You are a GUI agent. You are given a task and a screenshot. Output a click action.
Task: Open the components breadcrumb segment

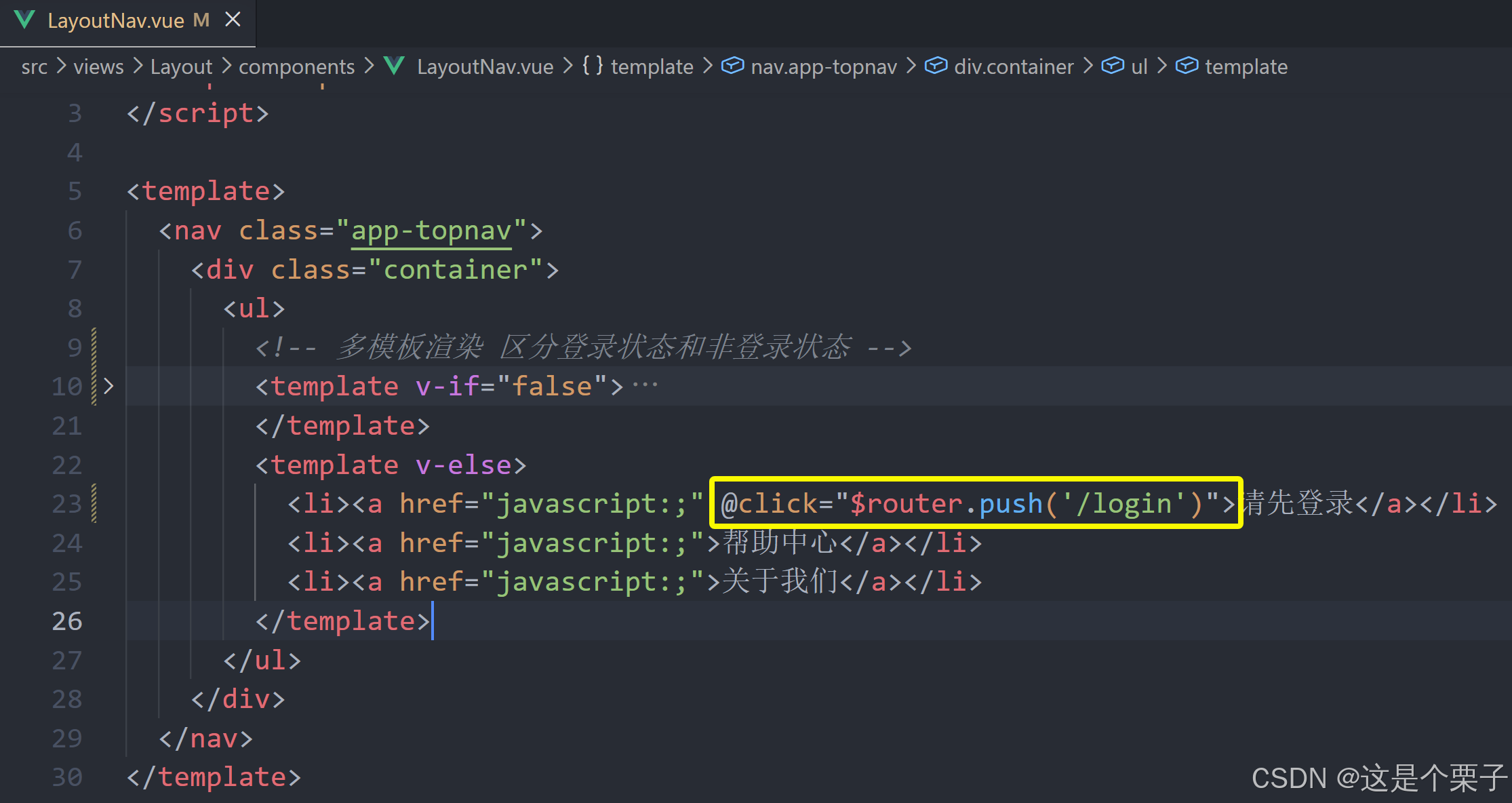296,66
